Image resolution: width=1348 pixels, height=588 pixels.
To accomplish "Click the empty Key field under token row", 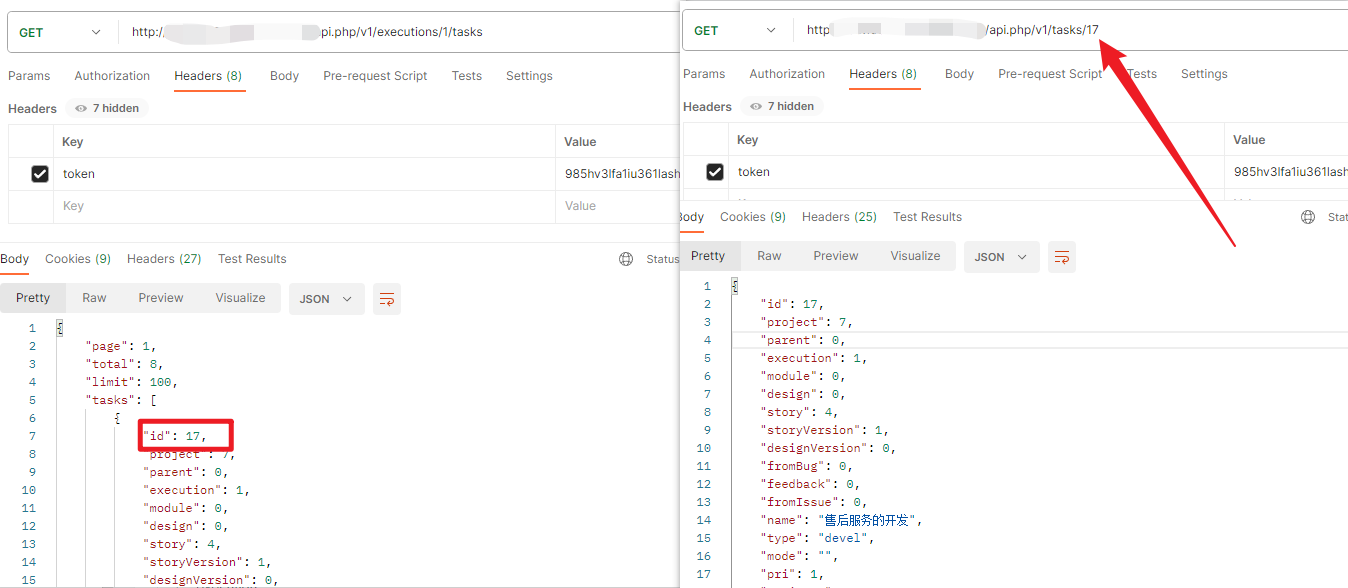I will pyautogui.click(x=304, y=206).
